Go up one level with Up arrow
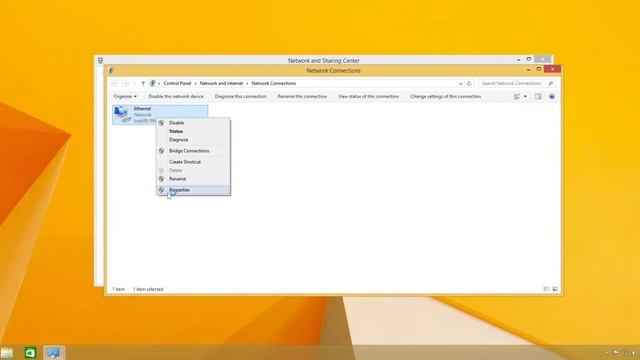 pyautogui.click(x=143, y=83)
